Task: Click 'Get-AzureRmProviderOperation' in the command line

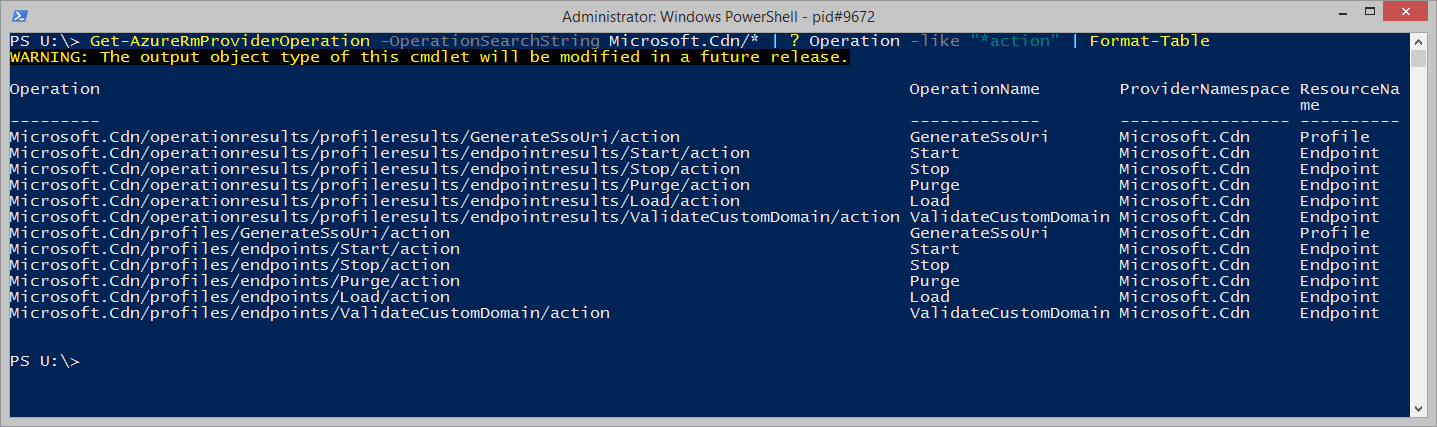Action: tap(230, 41)
